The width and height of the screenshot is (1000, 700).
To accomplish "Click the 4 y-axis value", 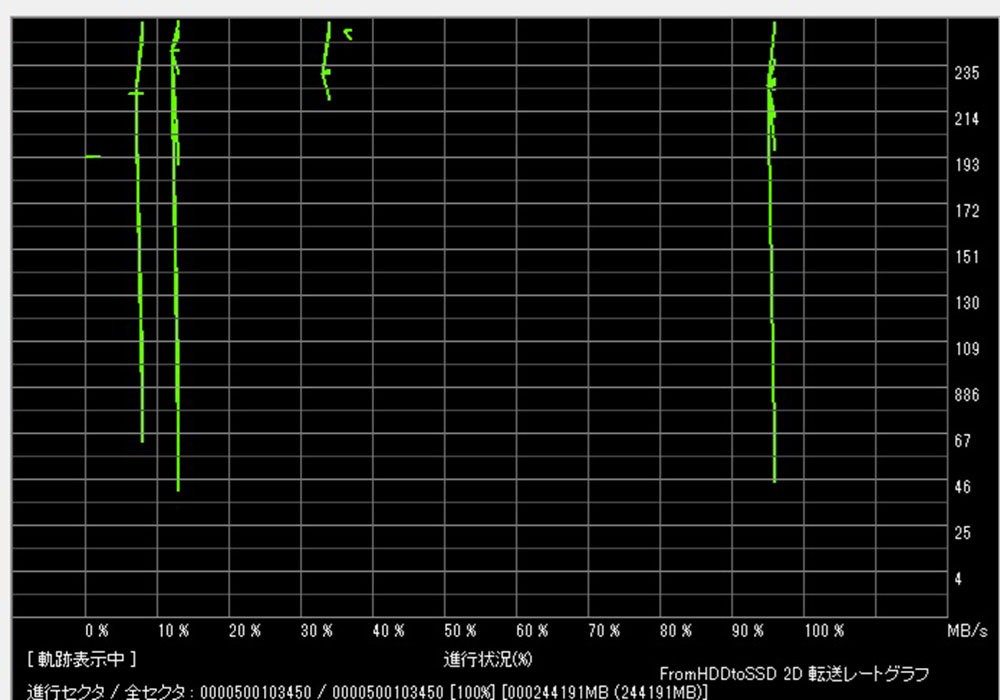I will coord(959,579).
